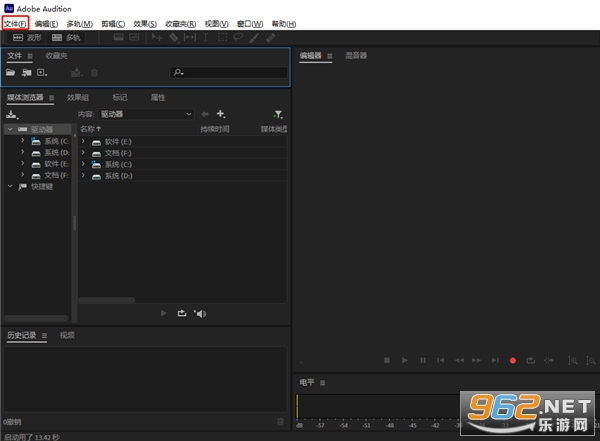This screenshot has height=441, width=600.
Task: Click the editor Pause button
Action: 423,360
